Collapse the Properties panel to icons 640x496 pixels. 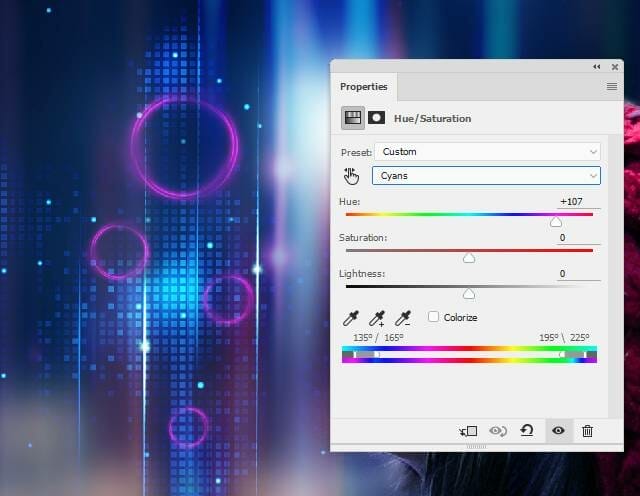pyautogui.click(x=597, y=67)
